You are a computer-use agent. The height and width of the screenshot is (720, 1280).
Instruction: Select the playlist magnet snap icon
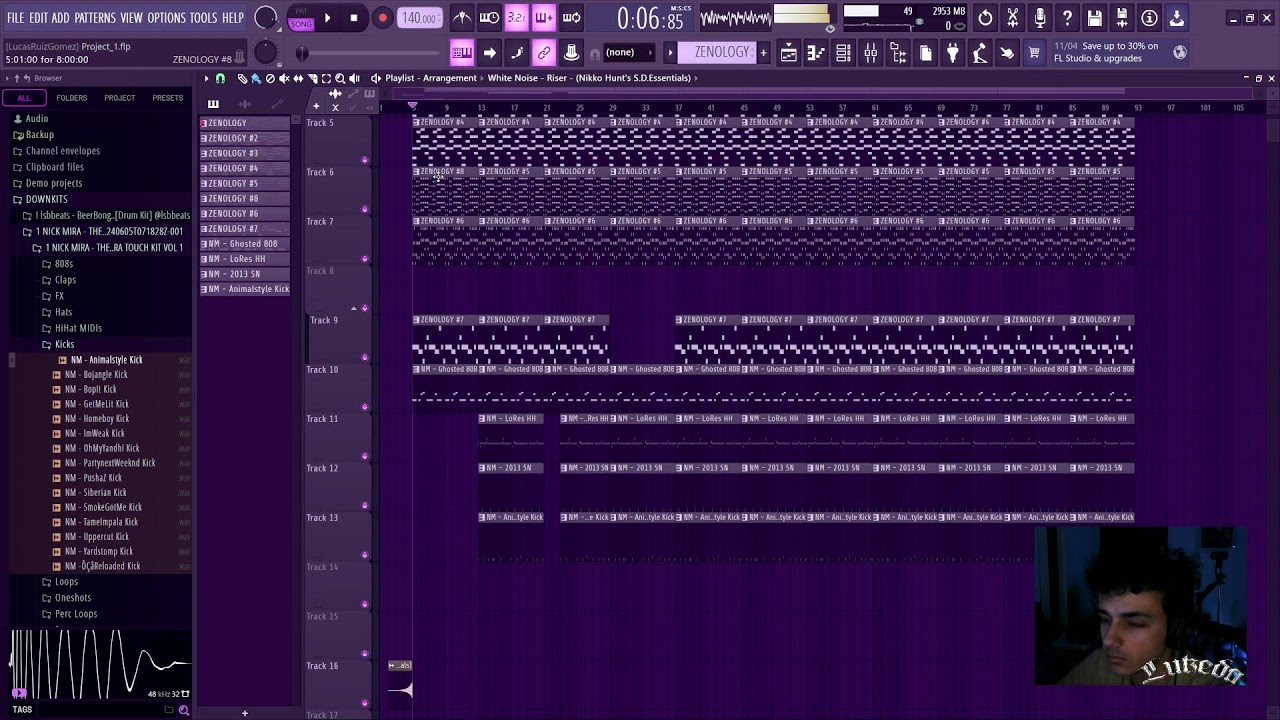[x=220, y=78]
